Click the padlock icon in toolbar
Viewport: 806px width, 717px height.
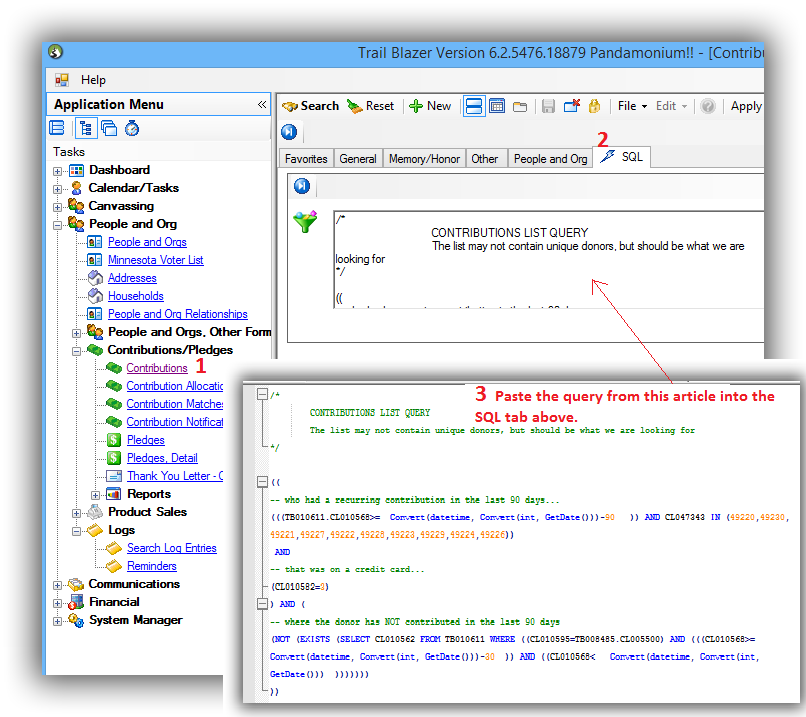point(594,106)
